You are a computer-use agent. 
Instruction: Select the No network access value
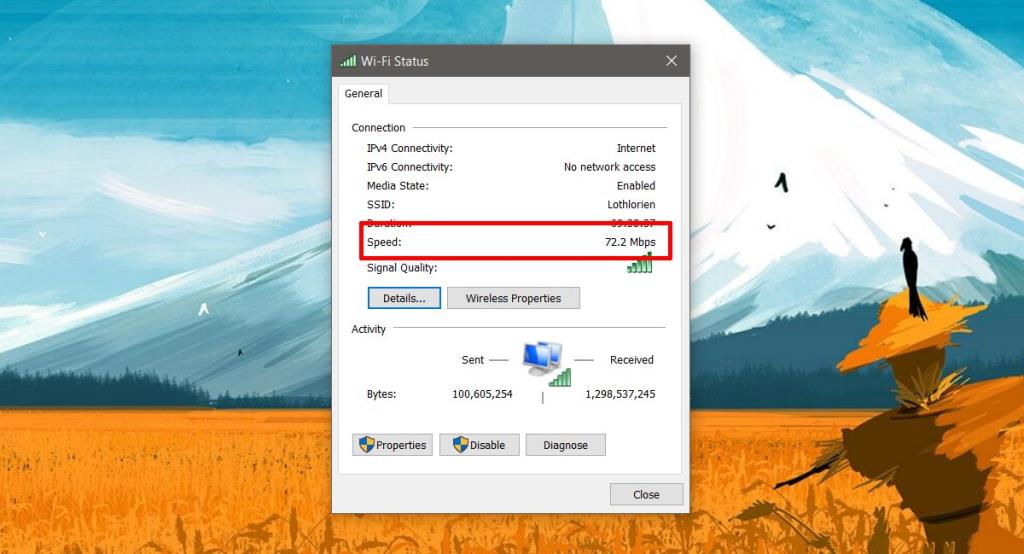610,167
